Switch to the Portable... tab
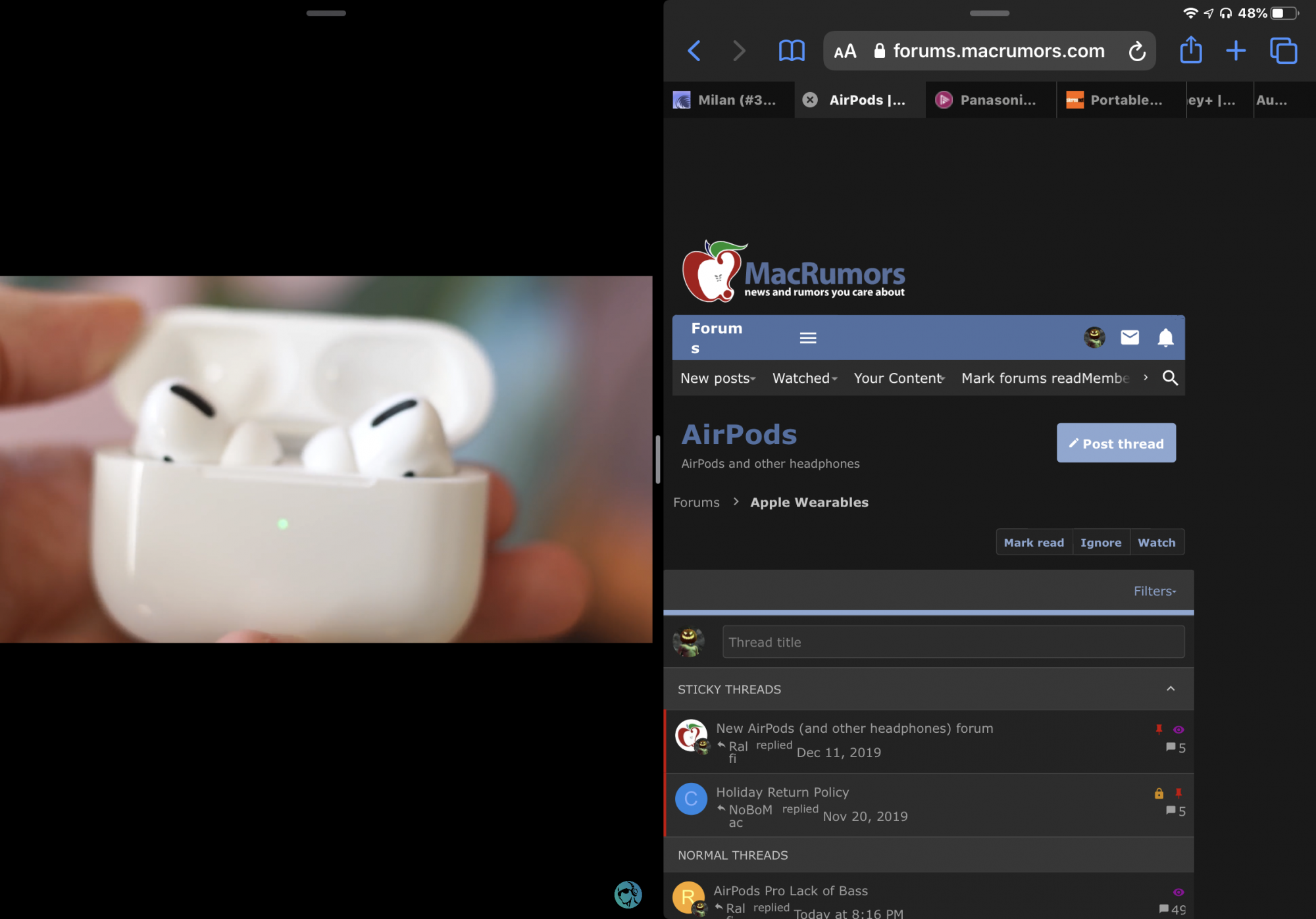Image resolution: width=1316 pixels, height=919 pixels. pos(1121,100)
